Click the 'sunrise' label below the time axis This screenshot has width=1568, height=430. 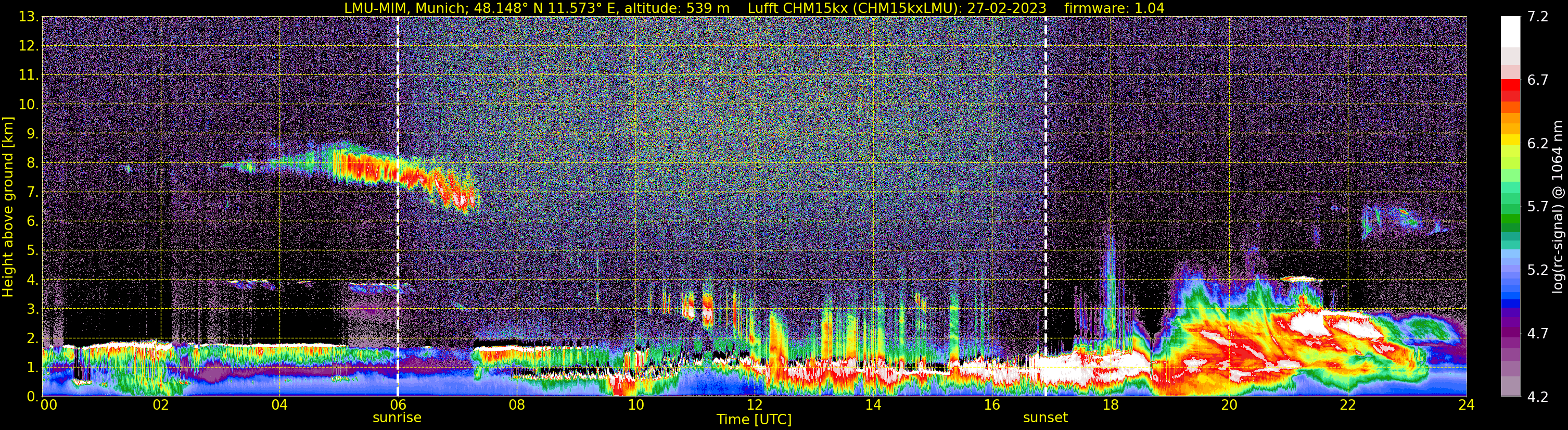coord(397,418)
